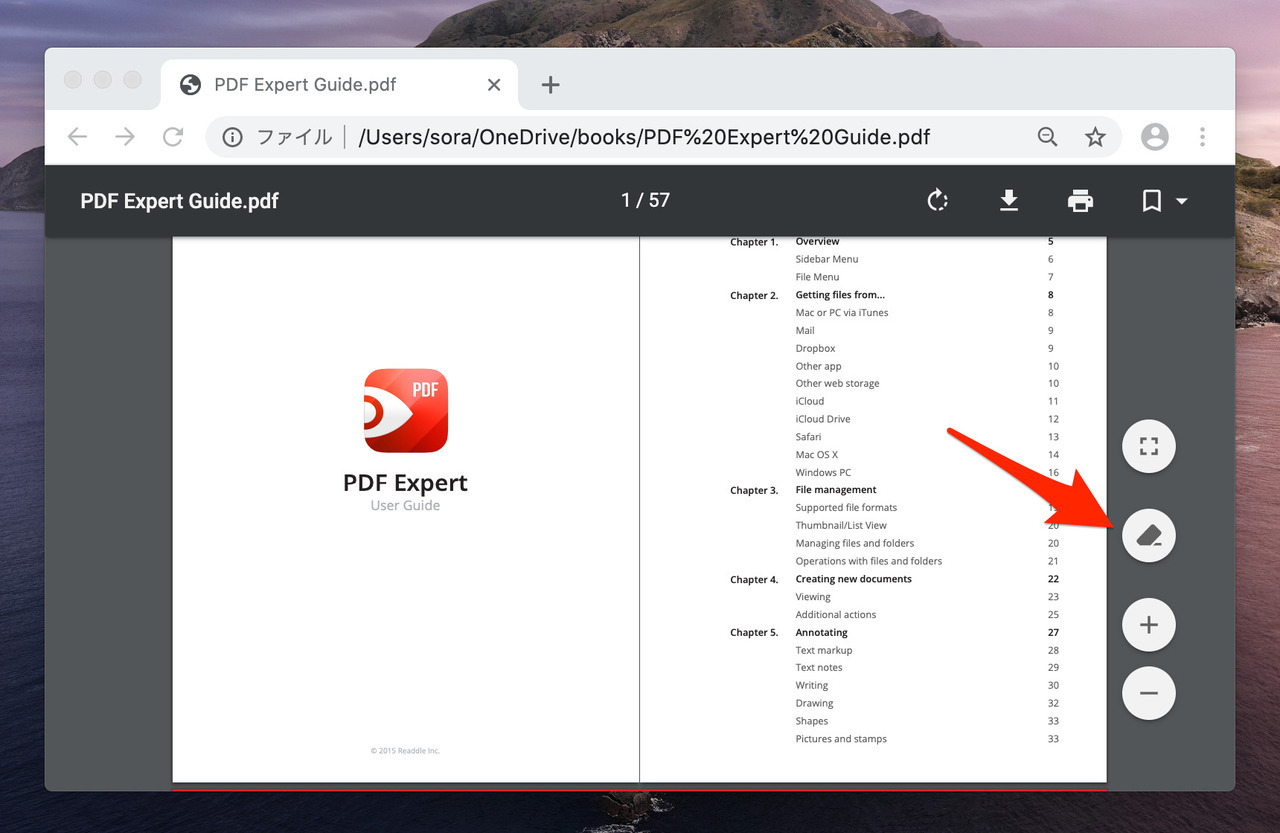Click the 'PDF Expert' cover title
Viewport: 1280px width, 833px height.
tap(405, 483)
